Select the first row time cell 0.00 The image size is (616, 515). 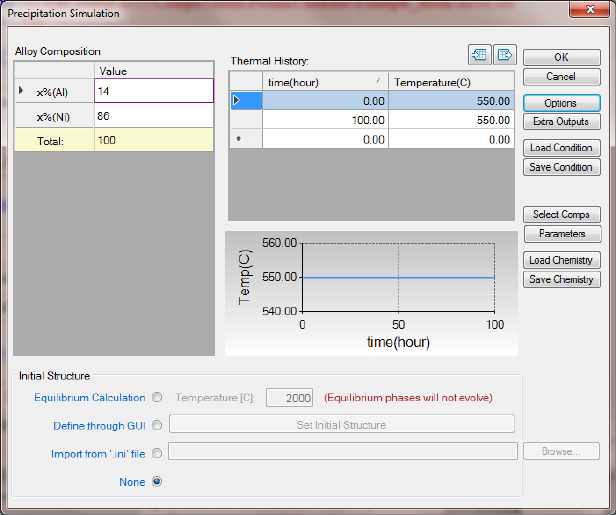325,101
